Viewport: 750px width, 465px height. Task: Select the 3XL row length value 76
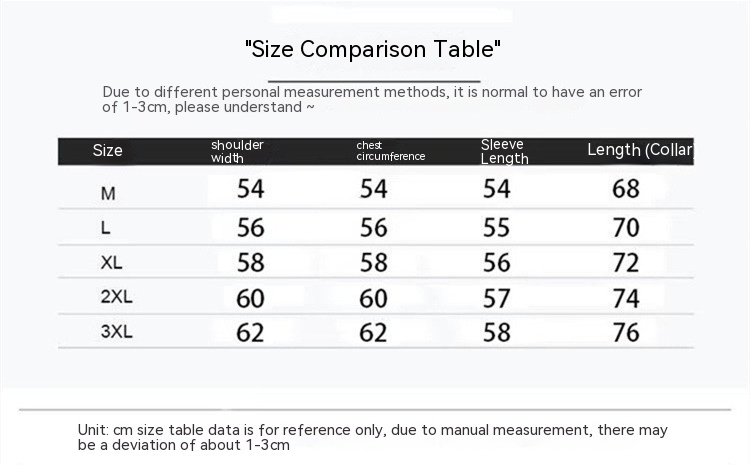pos(626,333)
